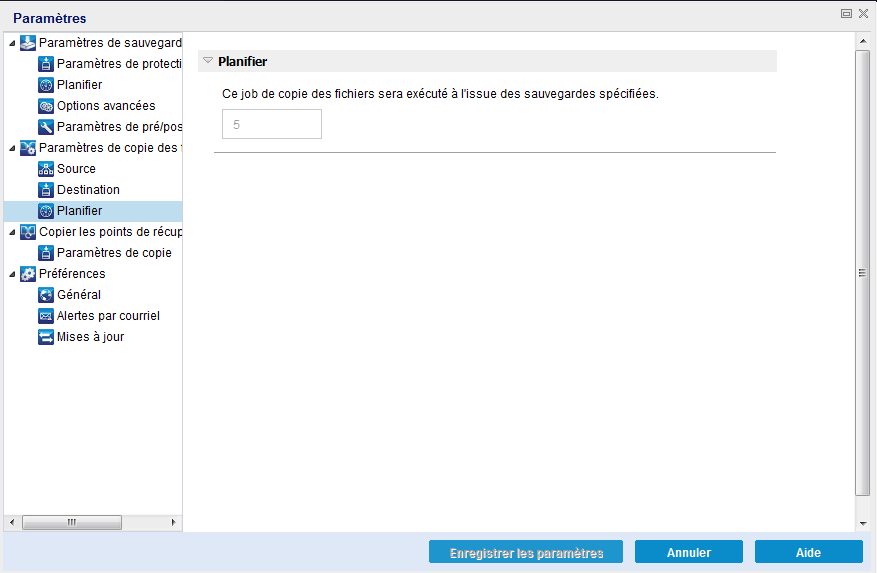Collapse the Planifier section header triangle
877x573 pixels.
coord(208,61)
